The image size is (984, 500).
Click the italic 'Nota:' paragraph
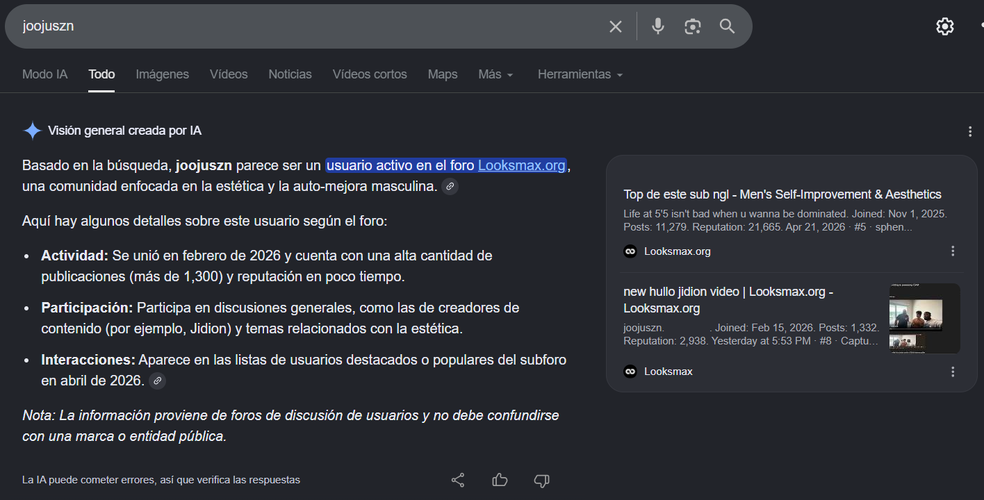tap(291, 426)
